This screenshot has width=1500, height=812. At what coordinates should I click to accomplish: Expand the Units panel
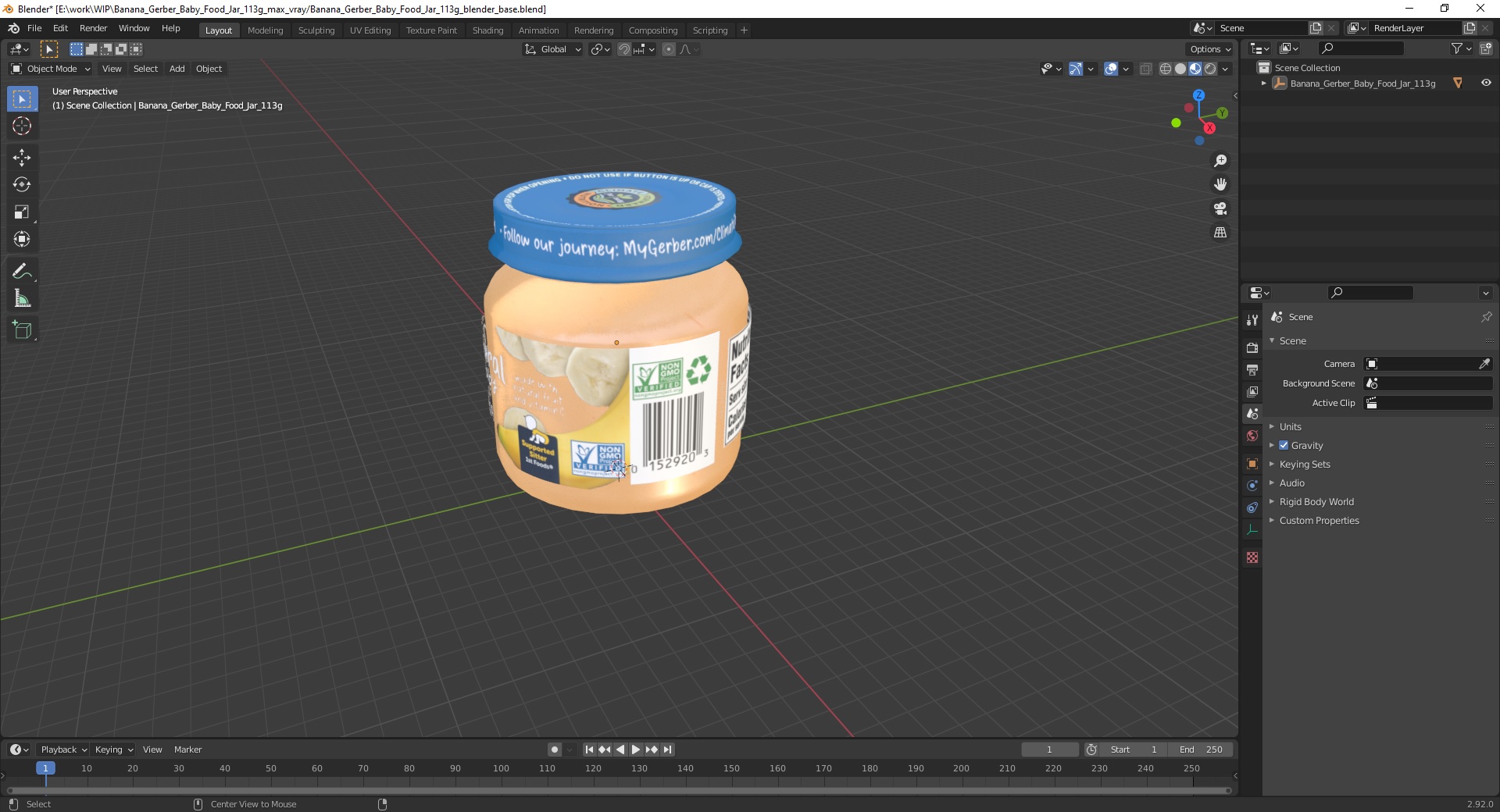click(x=1290, y=427)
